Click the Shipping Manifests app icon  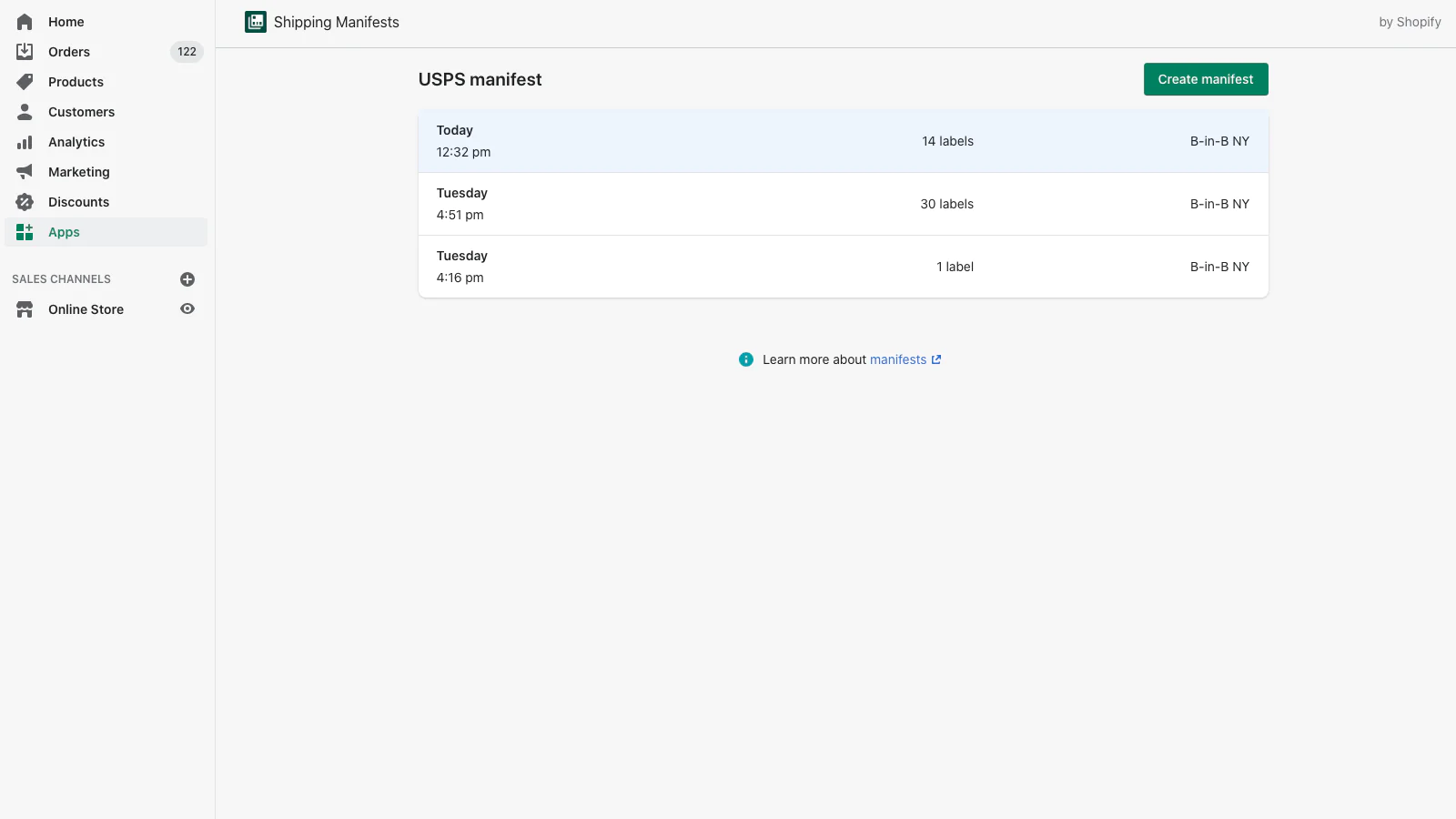pos(256,22)
